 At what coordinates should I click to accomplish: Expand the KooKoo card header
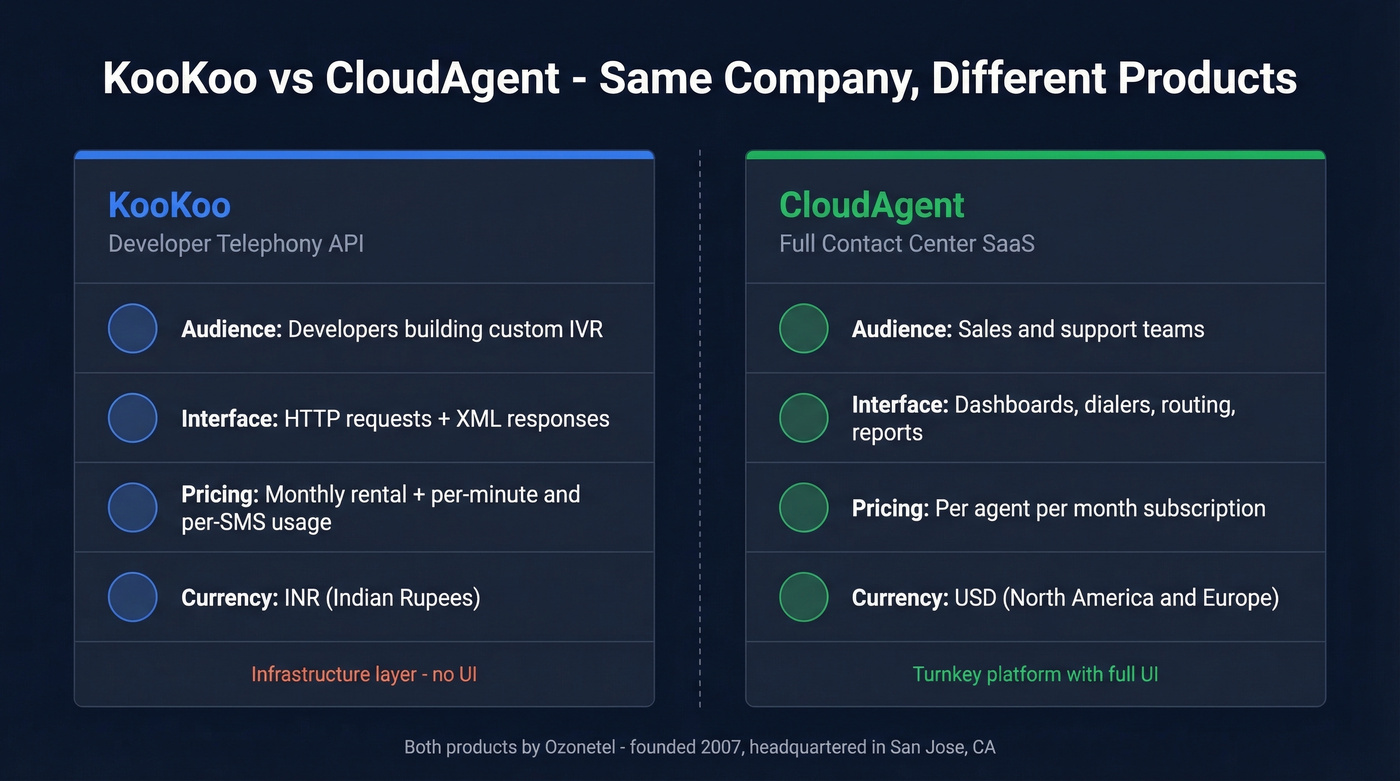(x=364, y=218)
